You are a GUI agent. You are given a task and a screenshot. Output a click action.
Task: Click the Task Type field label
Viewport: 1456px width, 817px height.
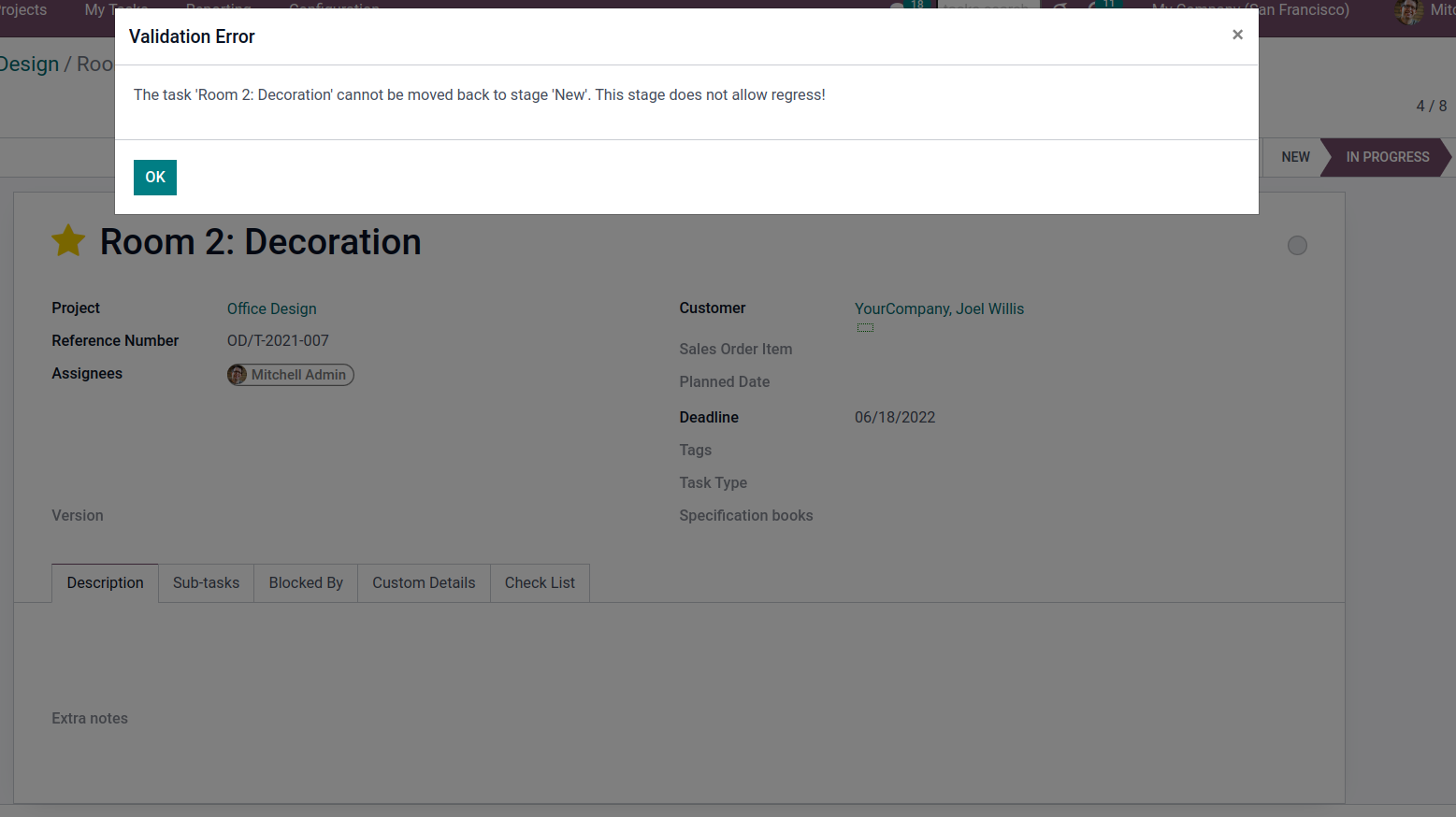tap(714, 482)
